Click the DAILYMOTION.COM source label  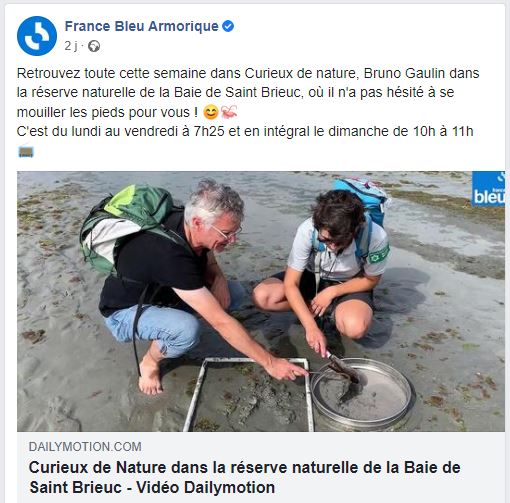pyautogui.click(x=85, y=447)
